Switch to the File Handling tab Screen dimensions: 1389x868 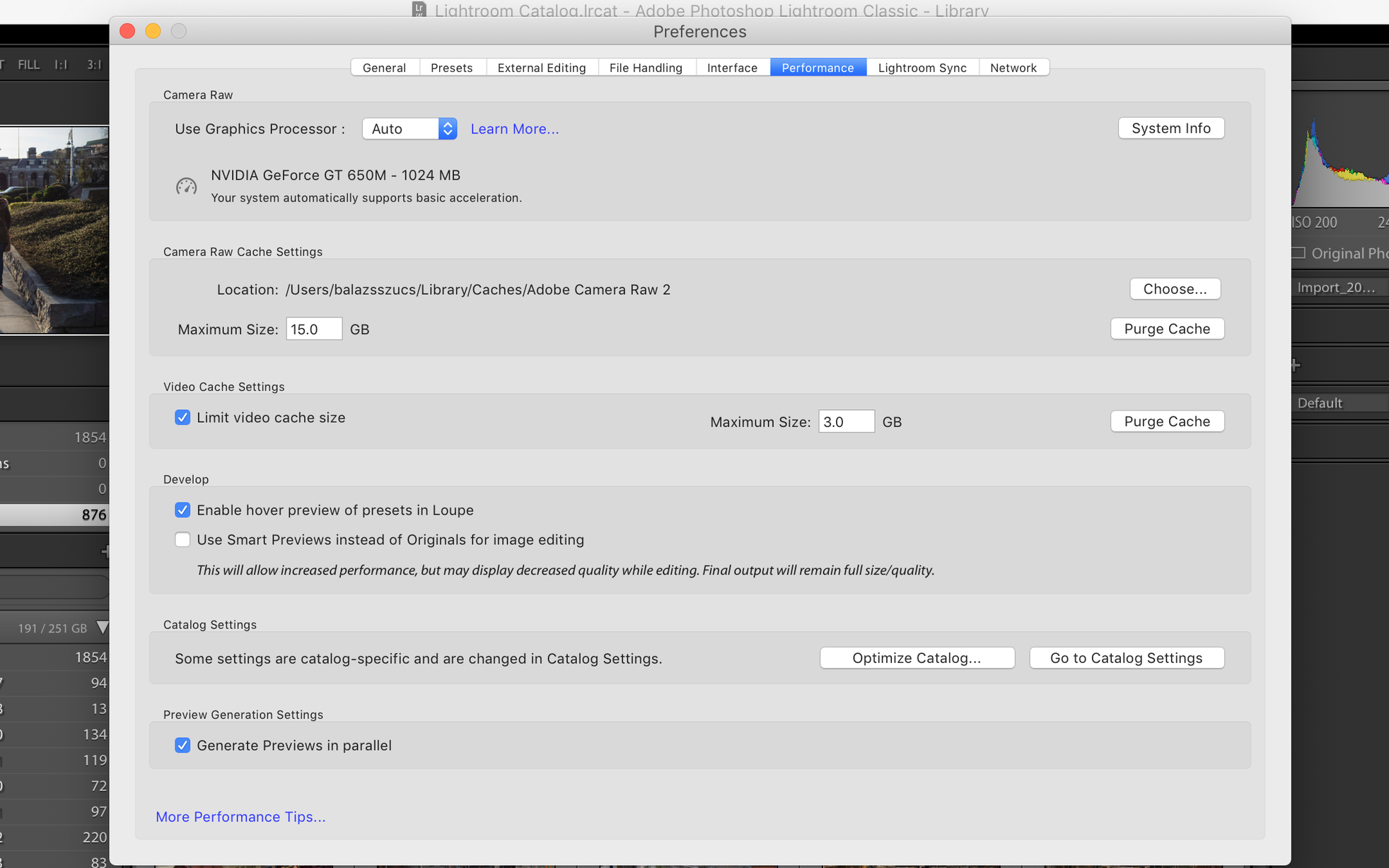(x=645, y=68)
